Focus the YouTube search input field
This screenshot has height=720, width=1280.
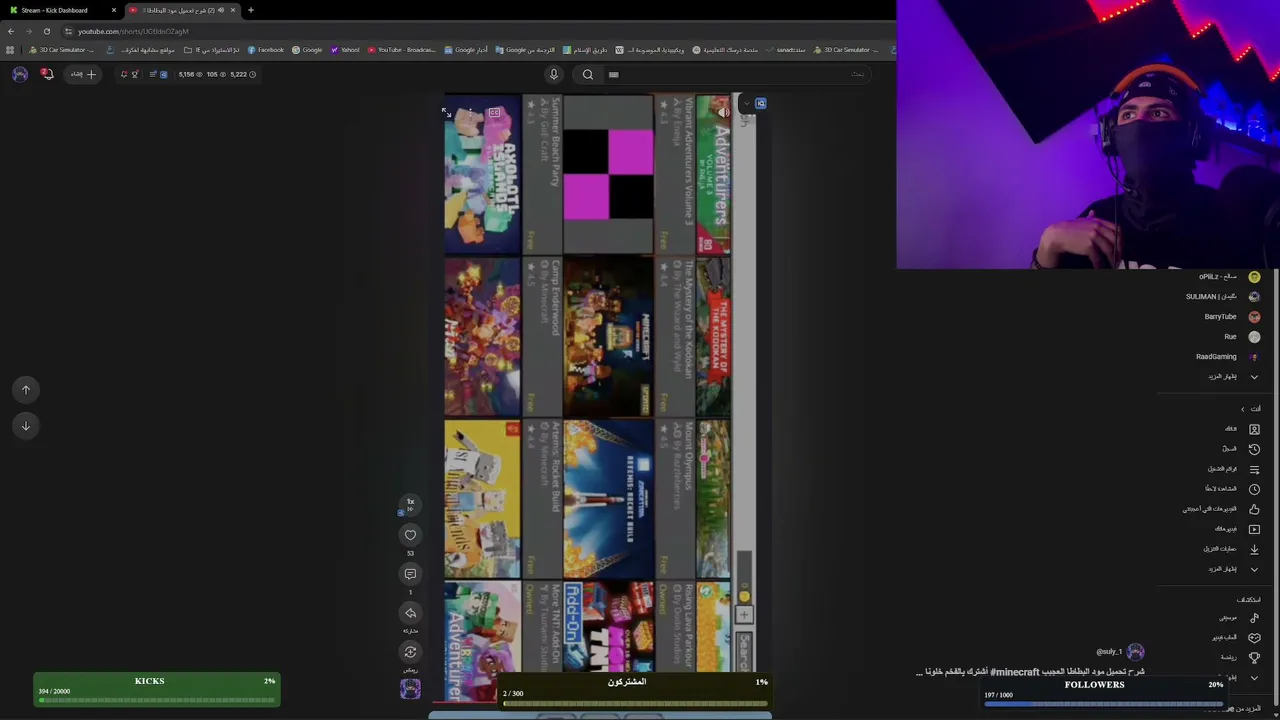click(x=740, y=74)
